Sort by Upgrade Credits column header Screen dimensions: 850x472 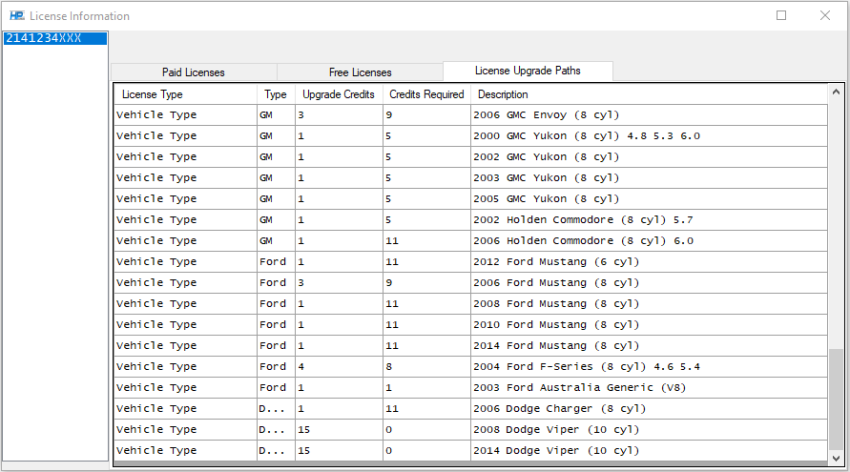pyautogui.click(x=338, y=94)
